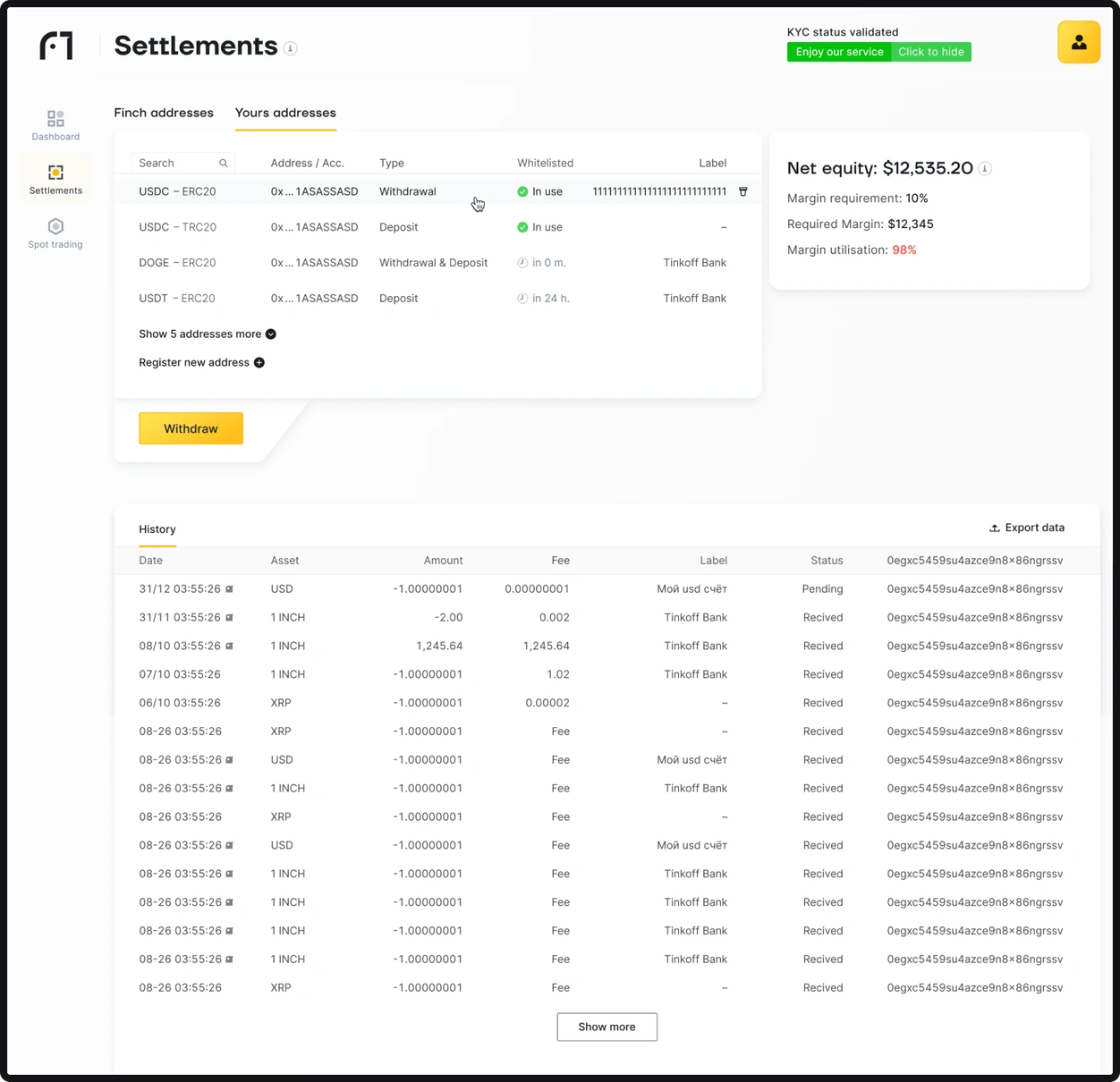Delete the USDC – ERC20 address with trash icon

coord(742,191)
